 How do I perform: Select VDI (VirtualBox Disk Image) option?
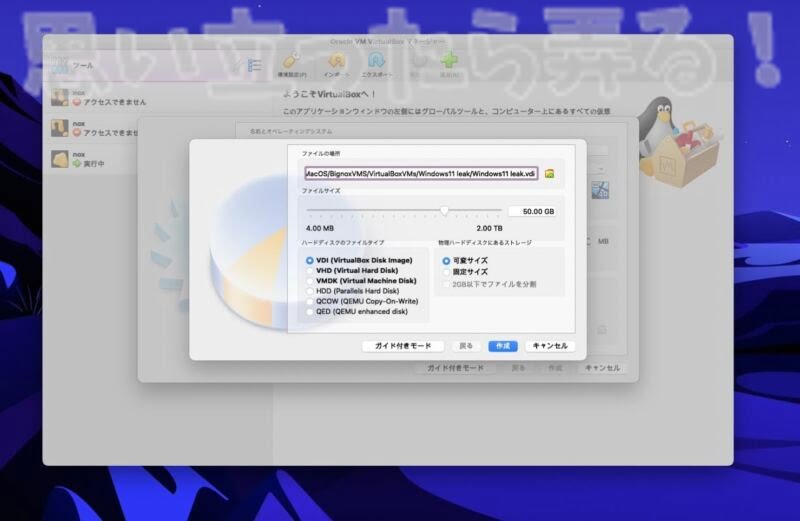tap(359, 260)
